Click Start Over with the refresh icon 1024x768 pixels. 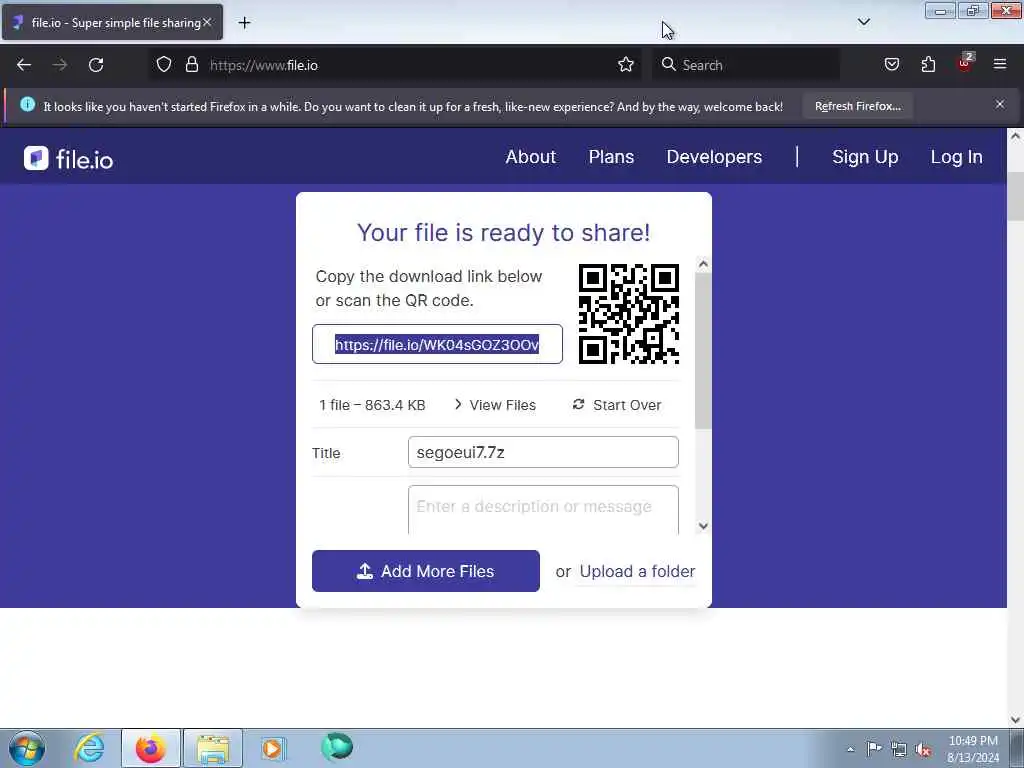(x=616, y=405)
